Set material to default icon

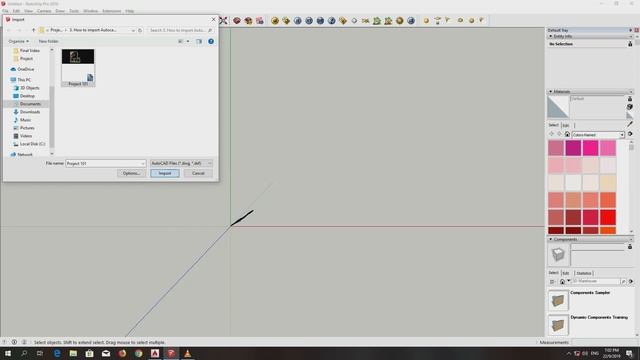pos(630,116)
